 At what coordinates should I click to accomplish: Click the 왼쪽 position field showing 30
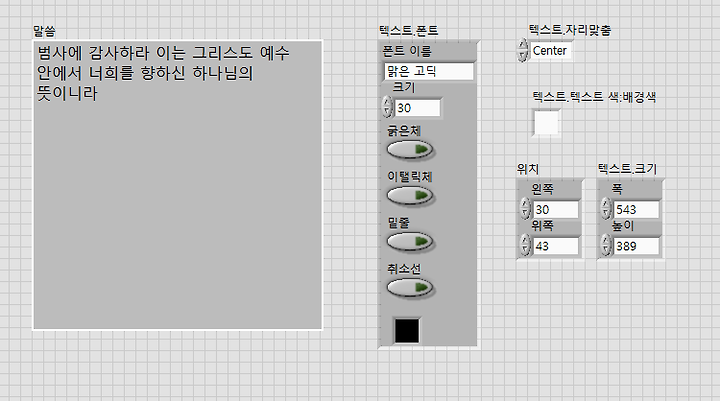click(x=556, y=209)
